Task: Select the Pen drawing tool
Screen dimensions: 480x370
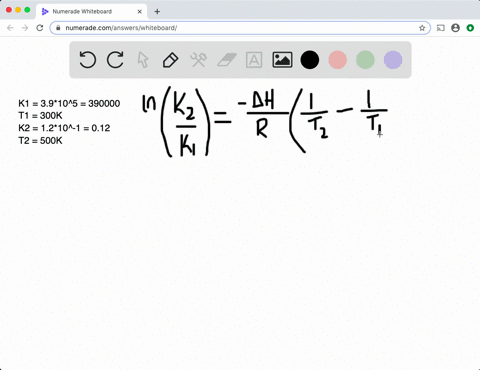Action: (x=170, y=60)
